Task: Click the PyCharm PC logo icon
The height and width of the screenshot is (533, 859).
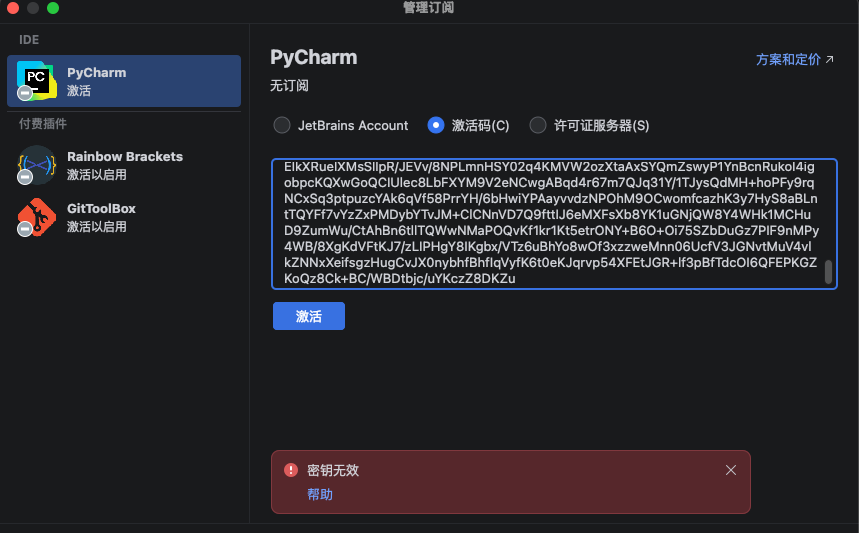Action: 37,81
